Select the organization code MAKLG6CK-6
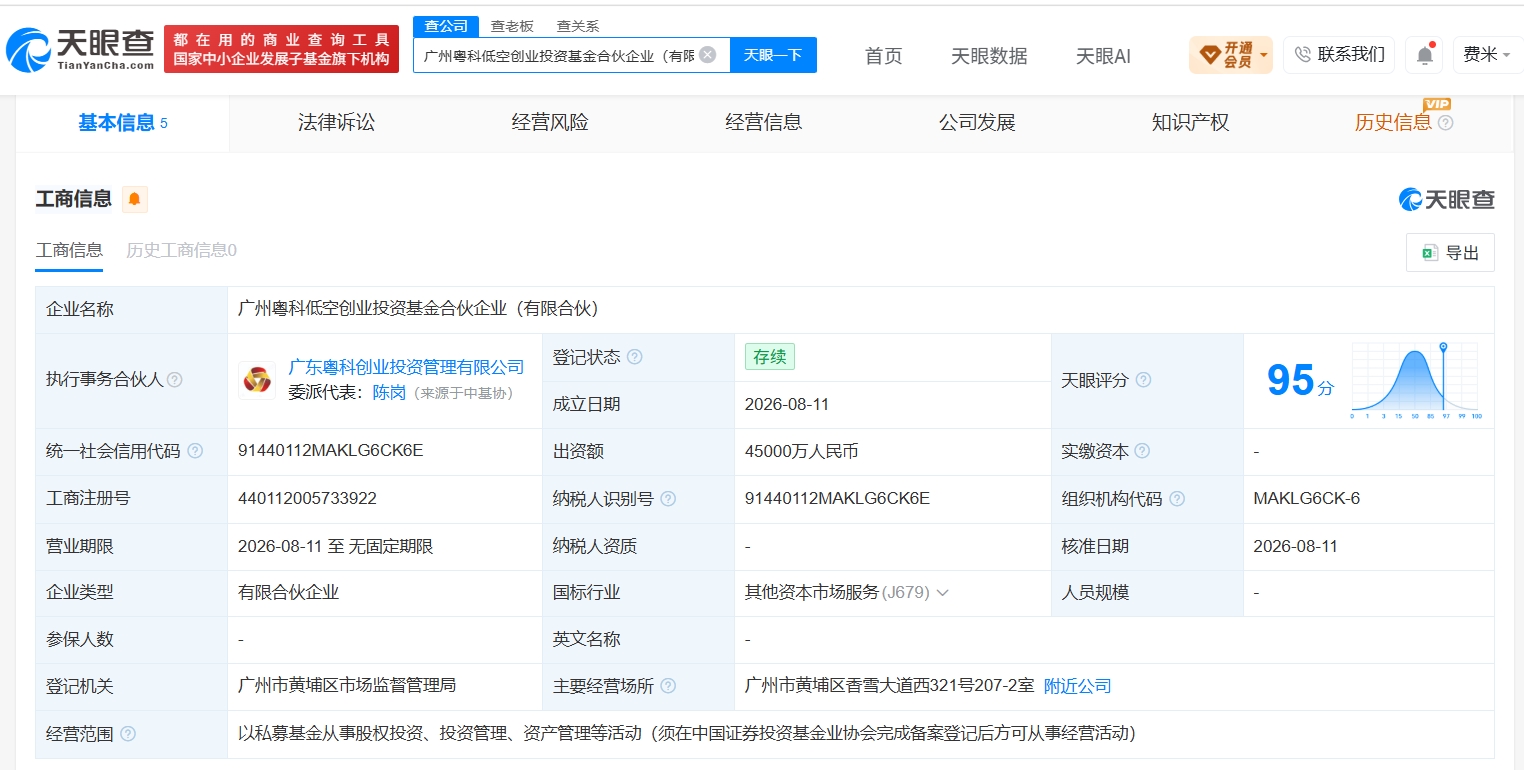The image size is (1524, 770). 1306,498
